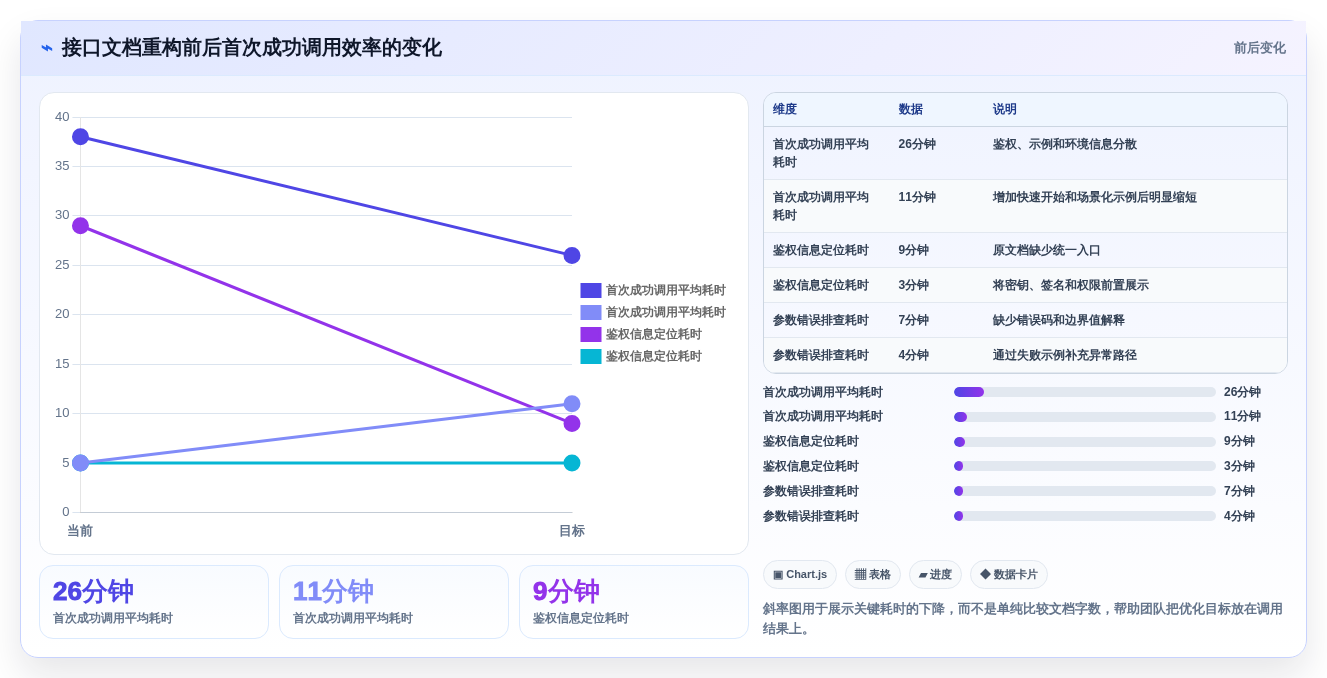Click the progress bar valued 11分钟
This screenshot has width=1327, height=678.
(1085, 416)
